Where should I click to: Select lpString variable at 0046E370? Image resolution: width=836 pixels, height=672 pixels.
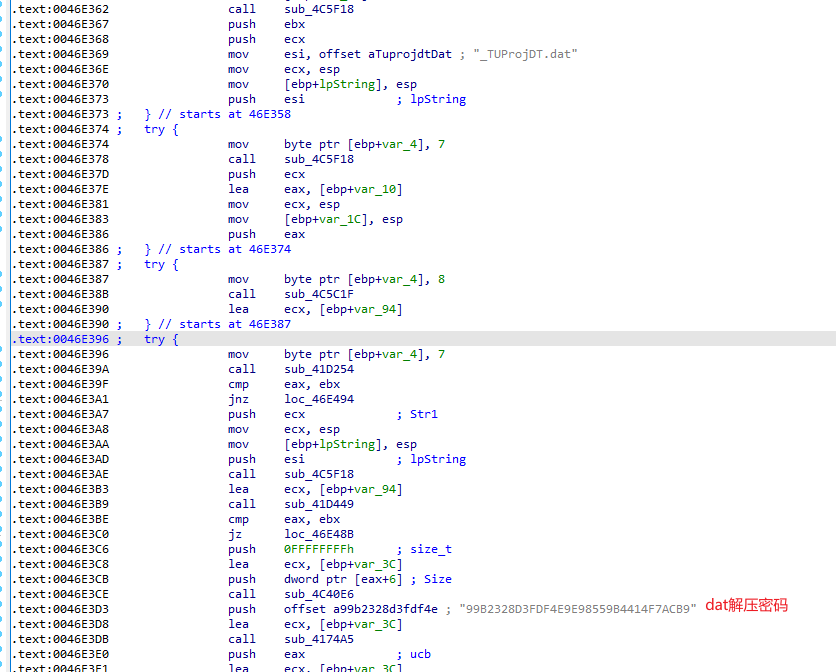[347, 84]
